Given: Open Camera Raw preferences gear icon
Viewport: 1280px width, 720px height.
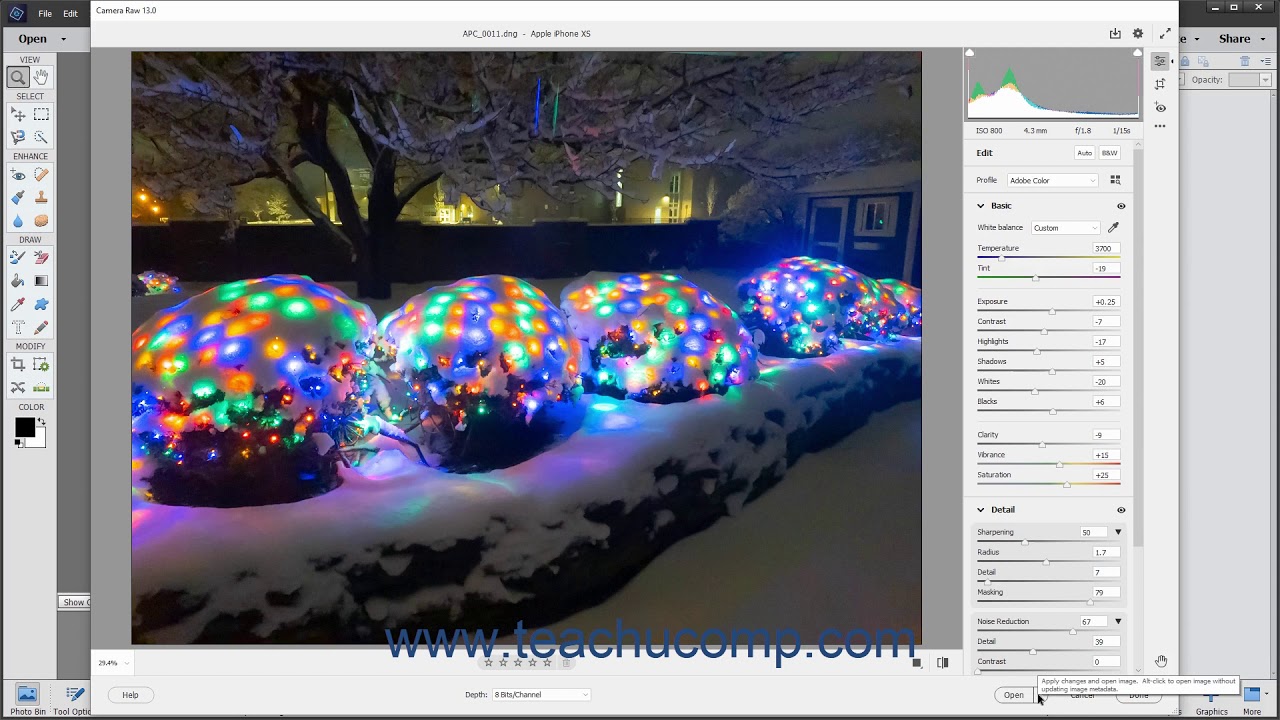Looking at the screenshot, I should (x=1138, y=34).
